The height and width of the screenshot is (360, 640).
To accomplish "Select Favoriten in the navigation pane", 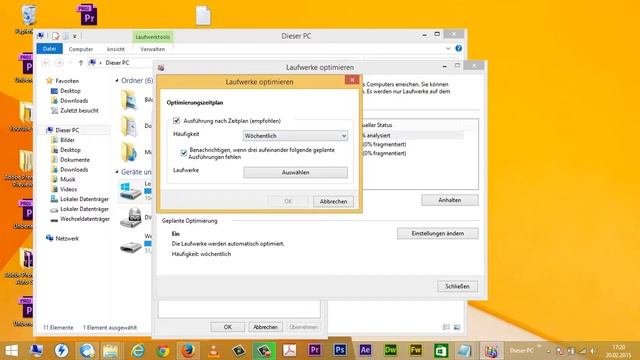I will 67,81.
